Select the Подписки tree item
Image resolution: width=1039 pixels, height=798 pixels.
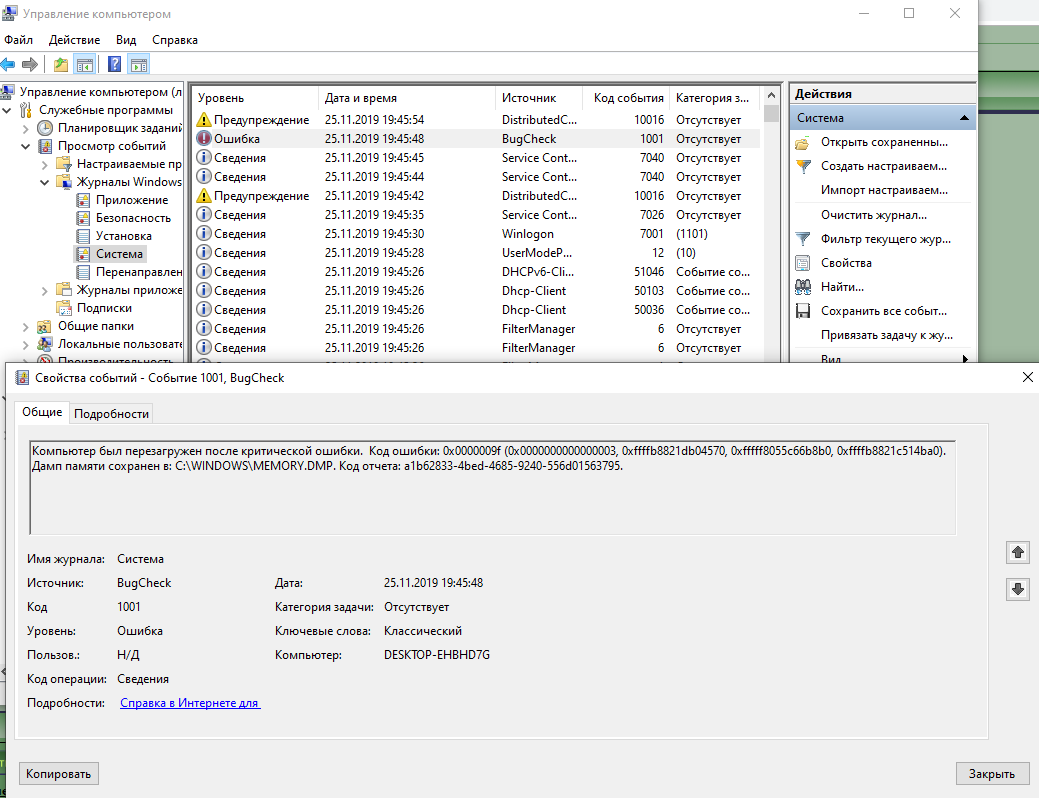point(104,308)
